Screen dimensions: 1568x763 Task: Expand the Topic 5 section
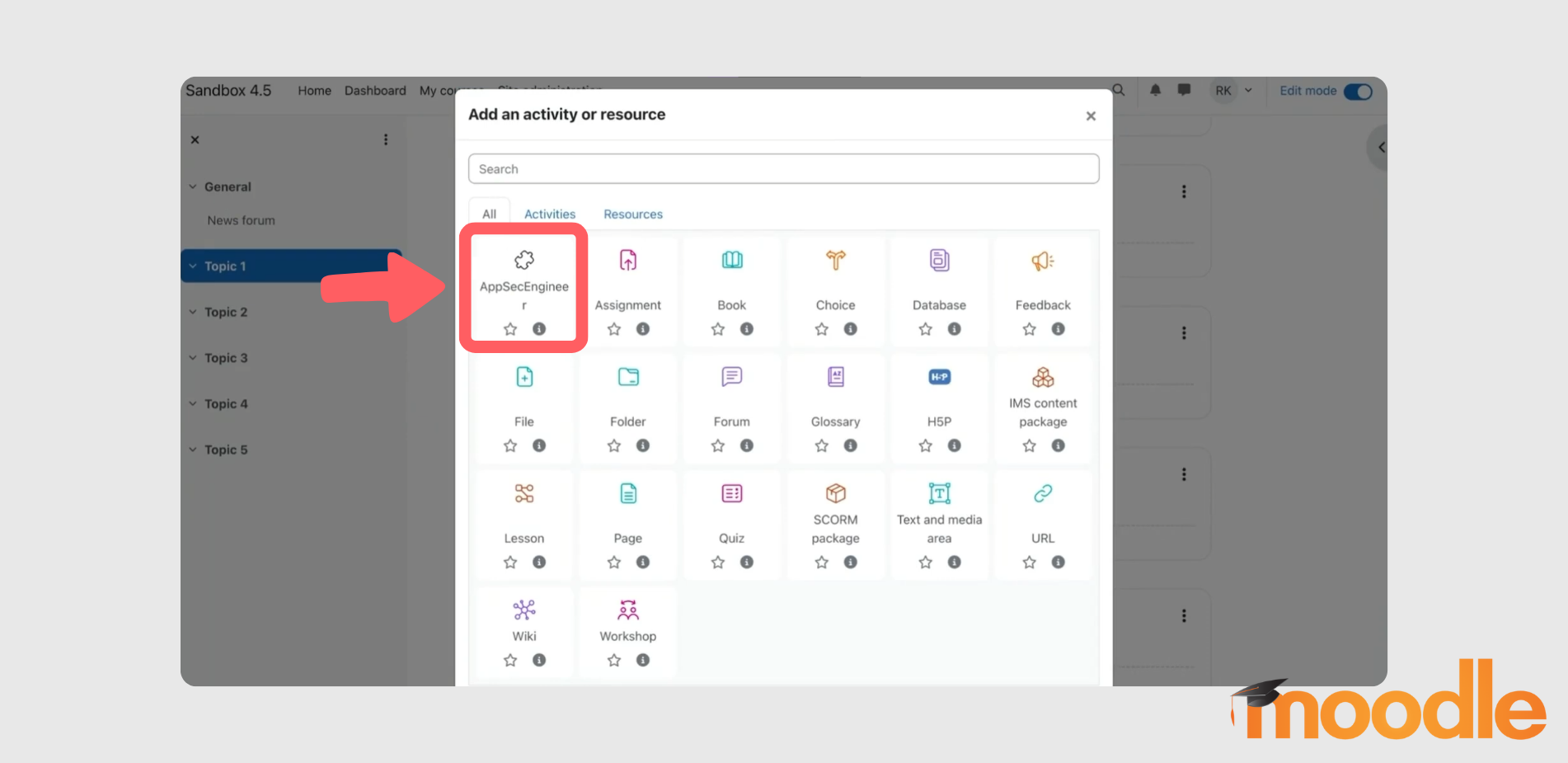[192, 450]
